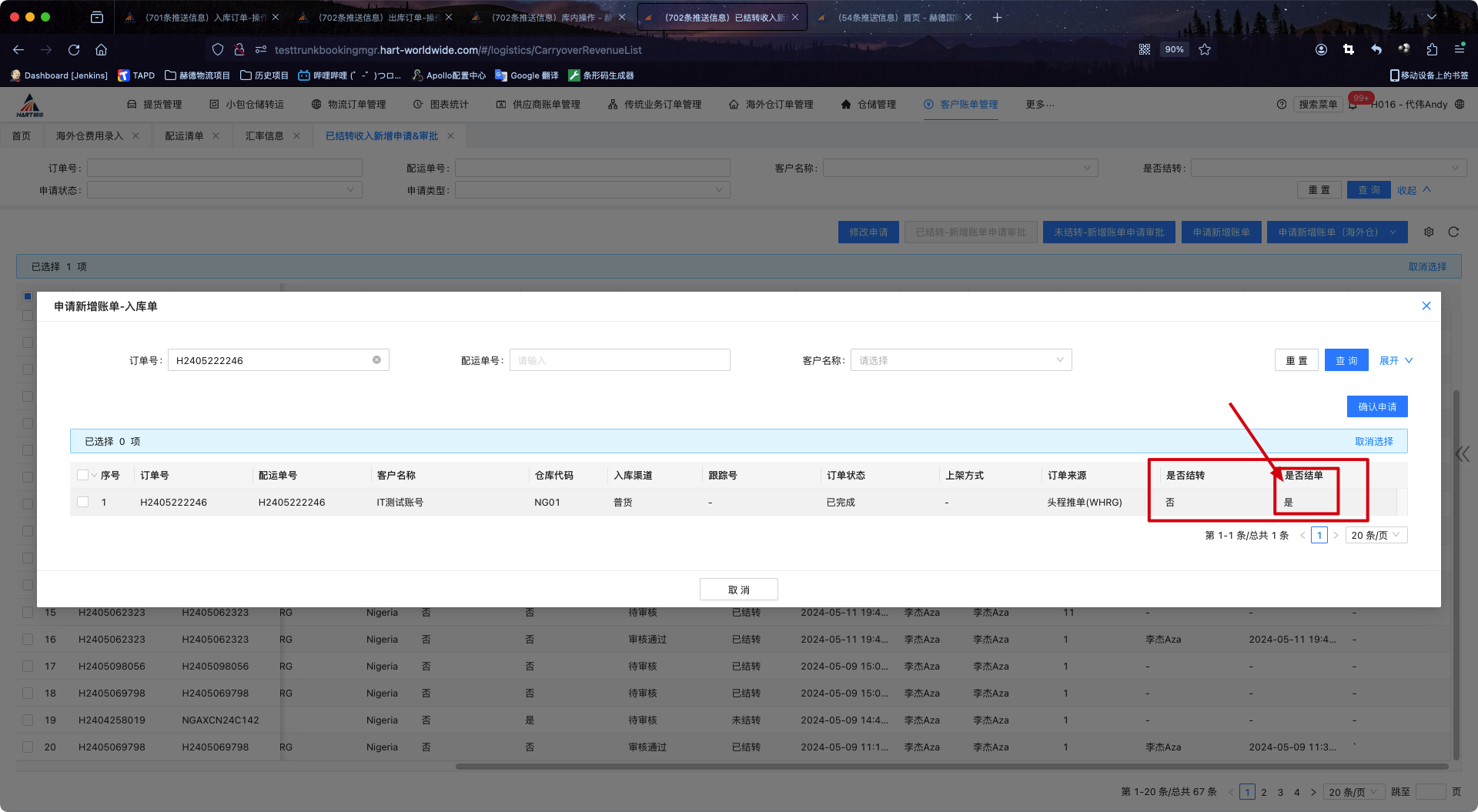The height and width of the screenshot is (812, 1478).
Task: Click the 取消 button in the dialog
Action: 738,590
